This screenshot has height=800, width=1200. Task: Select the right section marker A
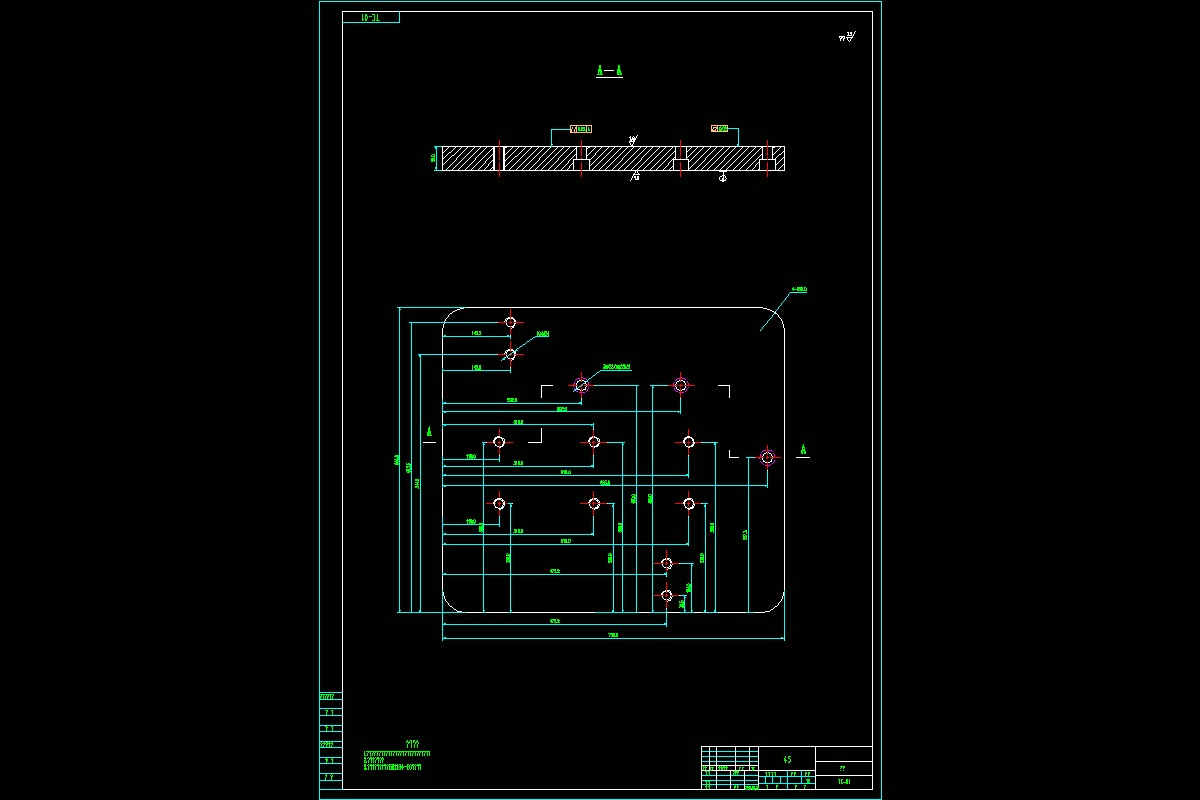click(803, 450)
